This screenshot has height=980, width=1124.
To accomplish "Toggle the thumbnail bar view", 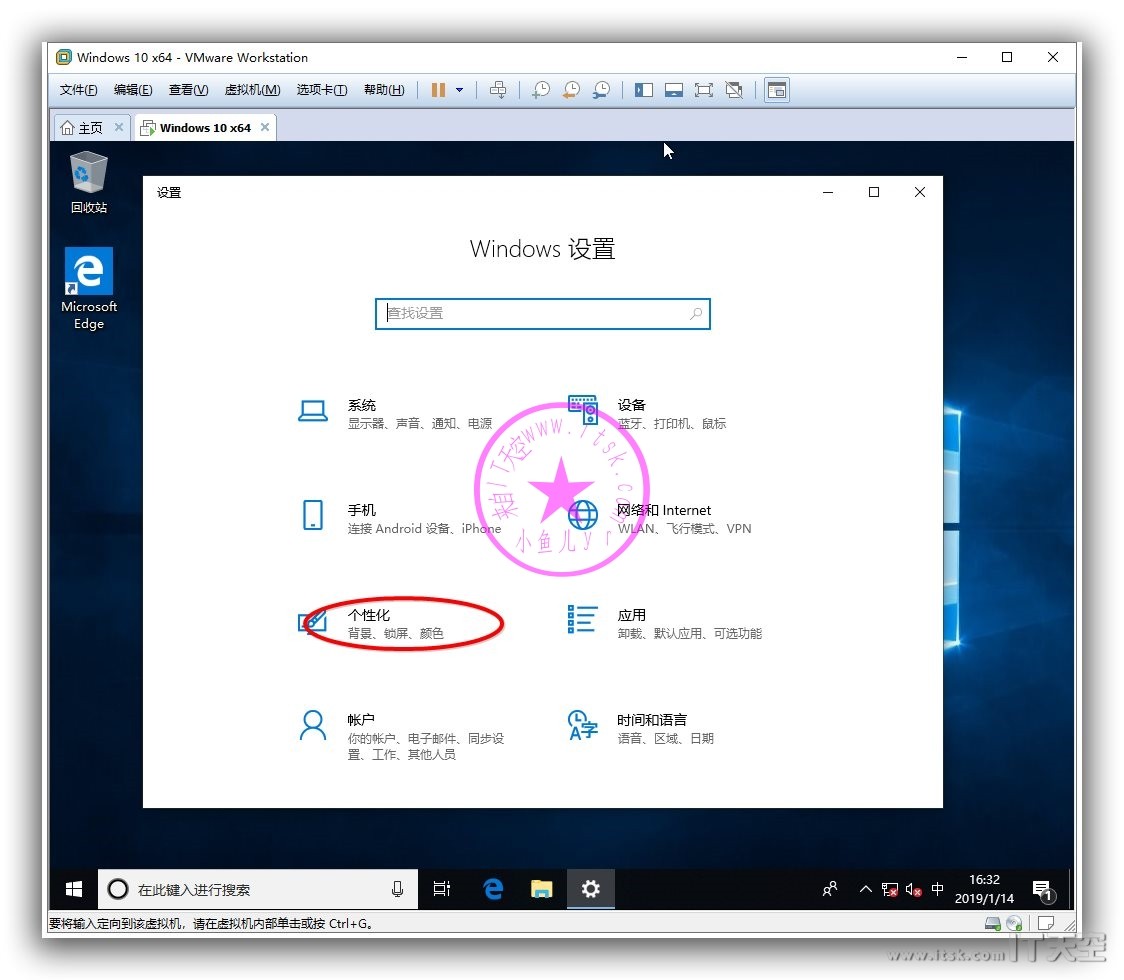I will pos(674,90).
